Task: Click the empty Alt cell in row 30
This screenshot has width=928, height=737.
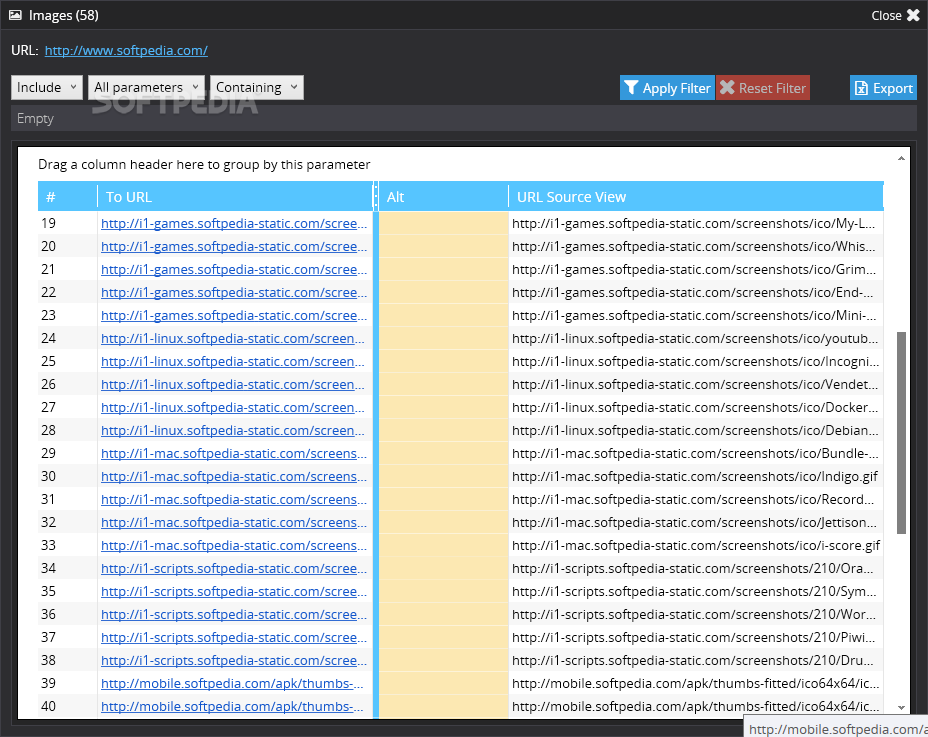Action: [443, 477]
